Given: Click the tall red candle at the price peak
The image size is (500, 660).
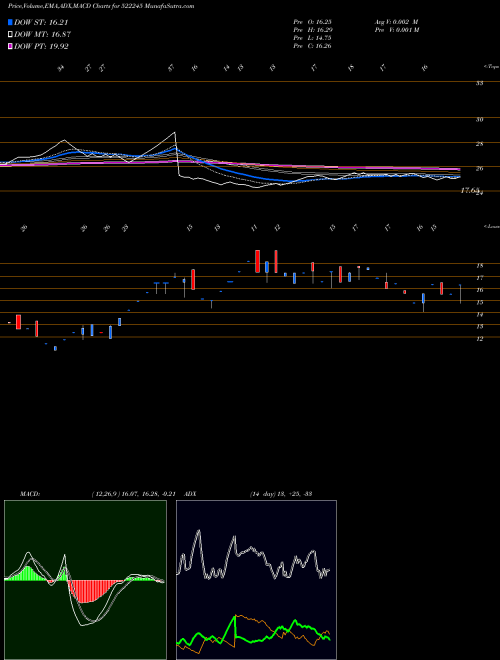Looking at the screenshot, I should coord(258,261).
